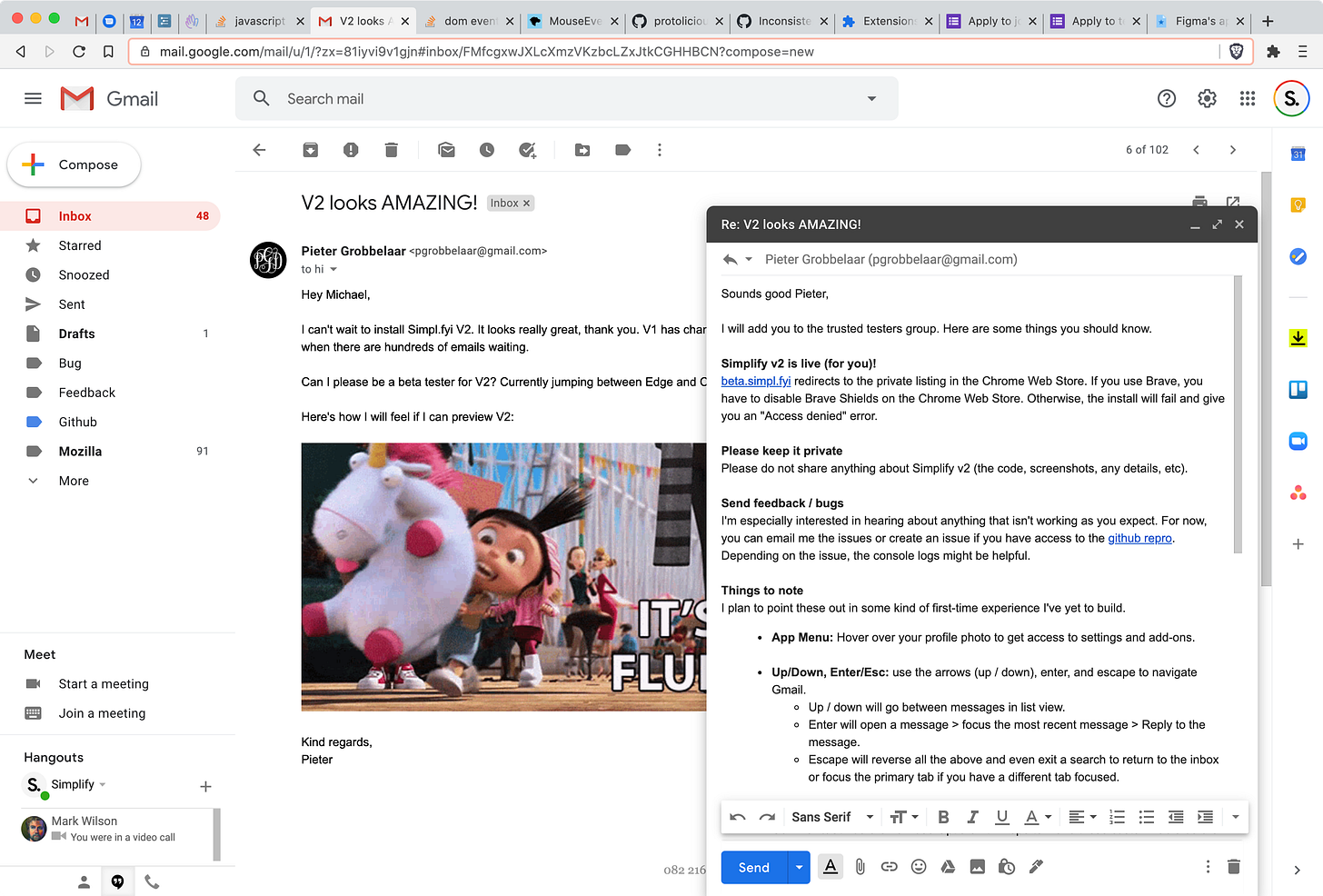The image size is (1323, 896).
Task: Toggle bulleted list formatting
Action: [x=1147, y=817]
